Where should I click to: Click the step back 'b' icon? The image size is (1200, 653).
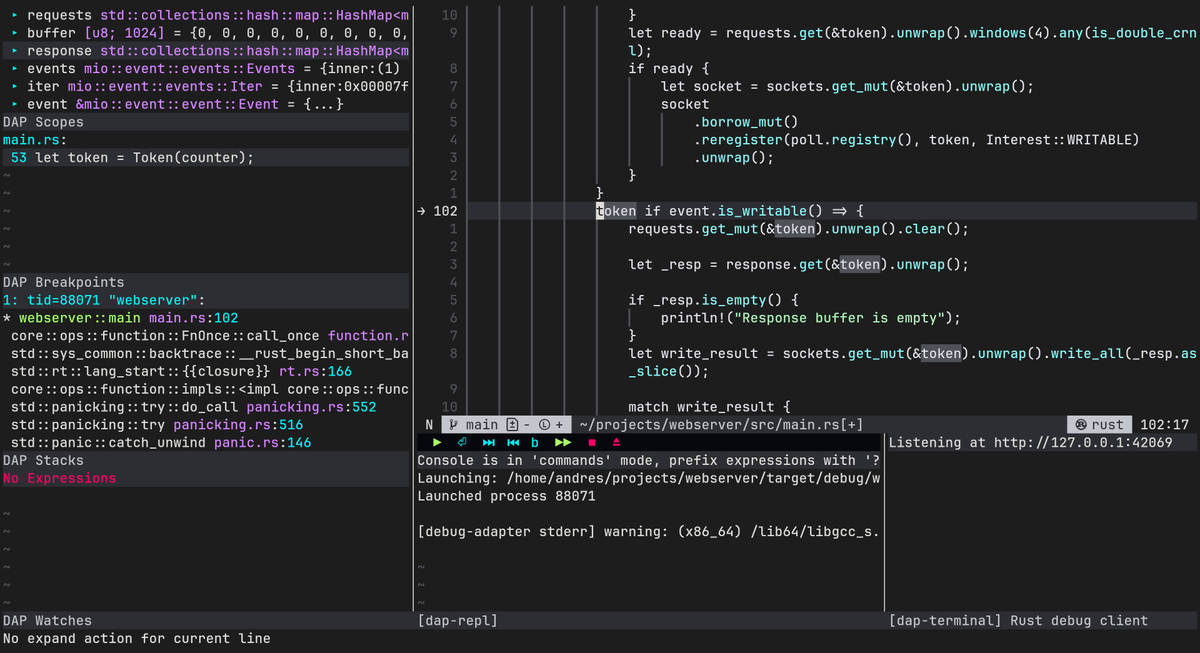point(535,442)
